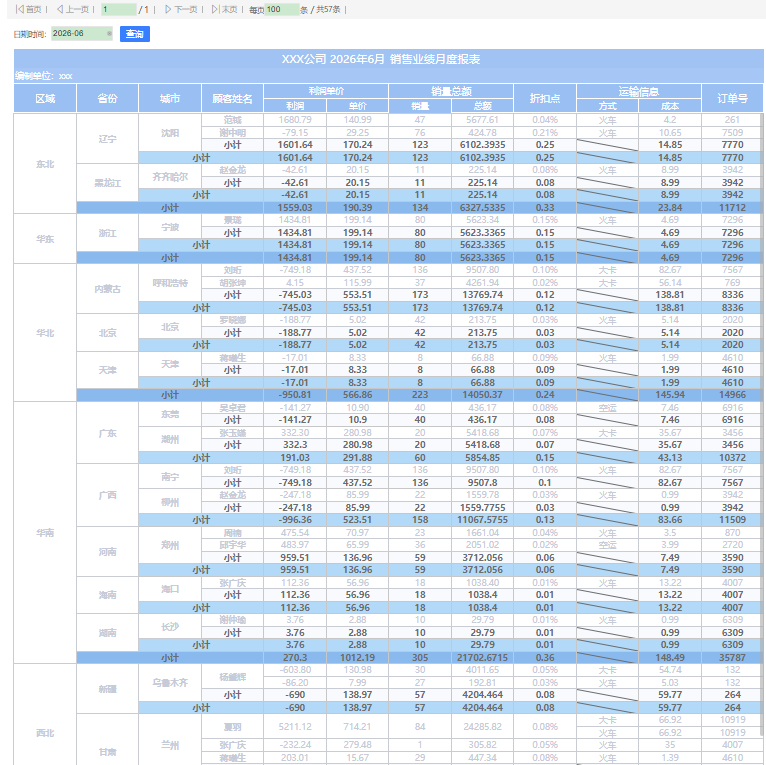The height and width of the screenshot is (765, 766).
Task: Click the 折扣点 column header
Action: tap(545, 98)
